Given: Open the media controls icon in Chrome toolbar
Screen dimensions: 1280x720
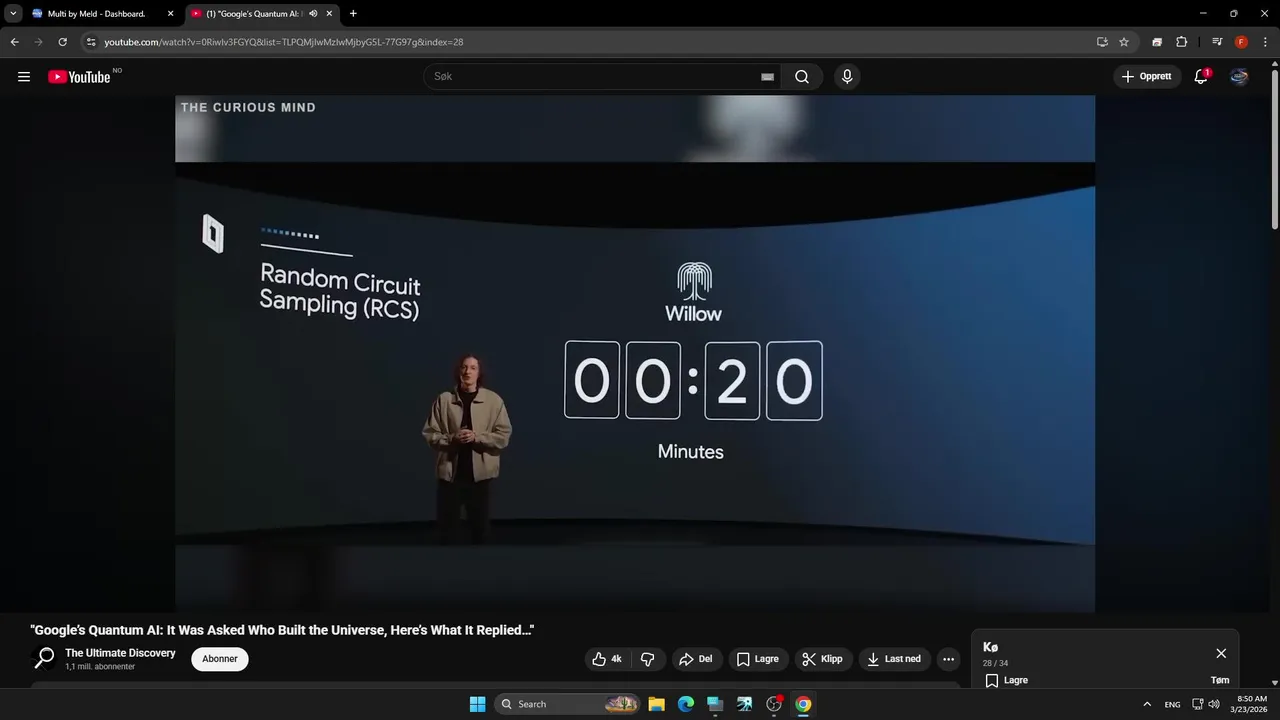Looking at the screenshot, I should tap(1217, 42).
